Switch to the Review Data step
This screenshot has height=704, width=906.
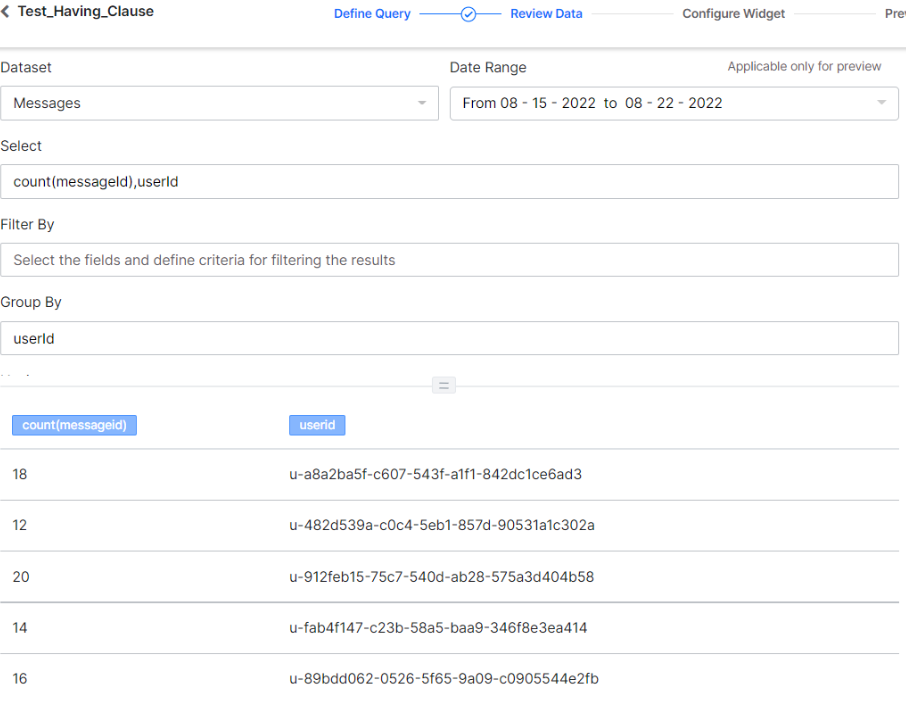546,13
